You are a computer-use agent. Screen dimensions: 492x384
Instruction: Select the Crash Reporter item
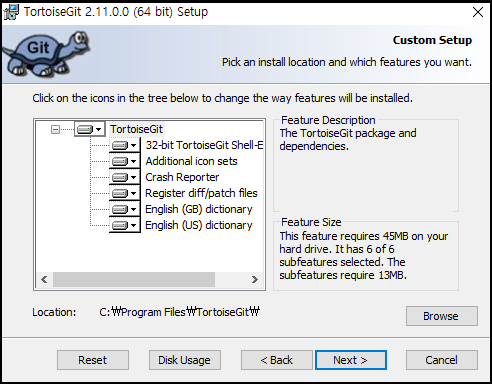(182, 177)
